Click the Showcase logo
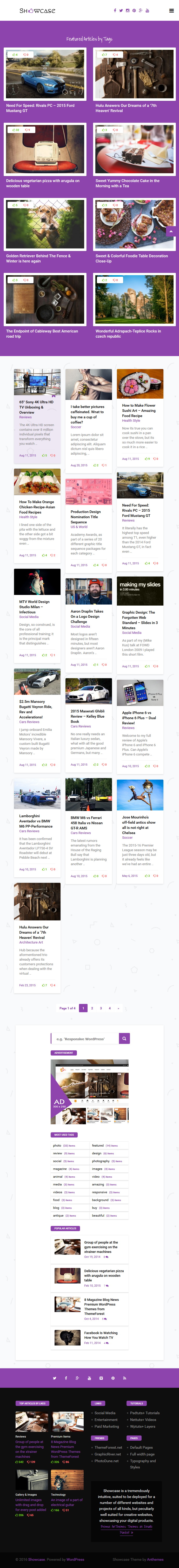Screen dimensions: 179x1568 pyautogui.click(x=37, y=10)
